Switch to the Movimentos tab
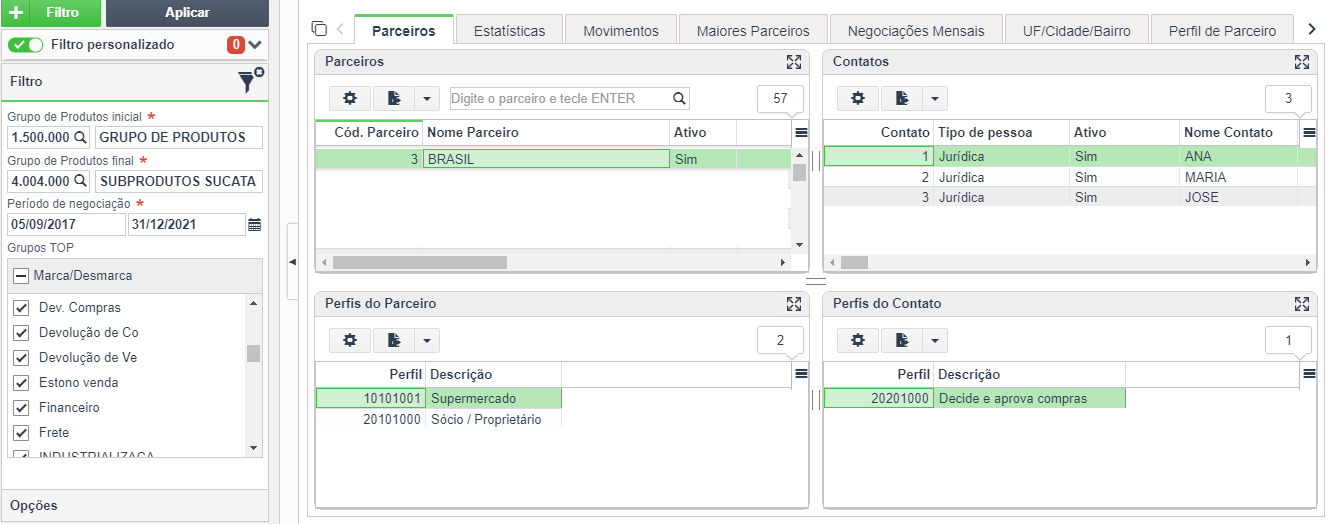 pos(621,30)
